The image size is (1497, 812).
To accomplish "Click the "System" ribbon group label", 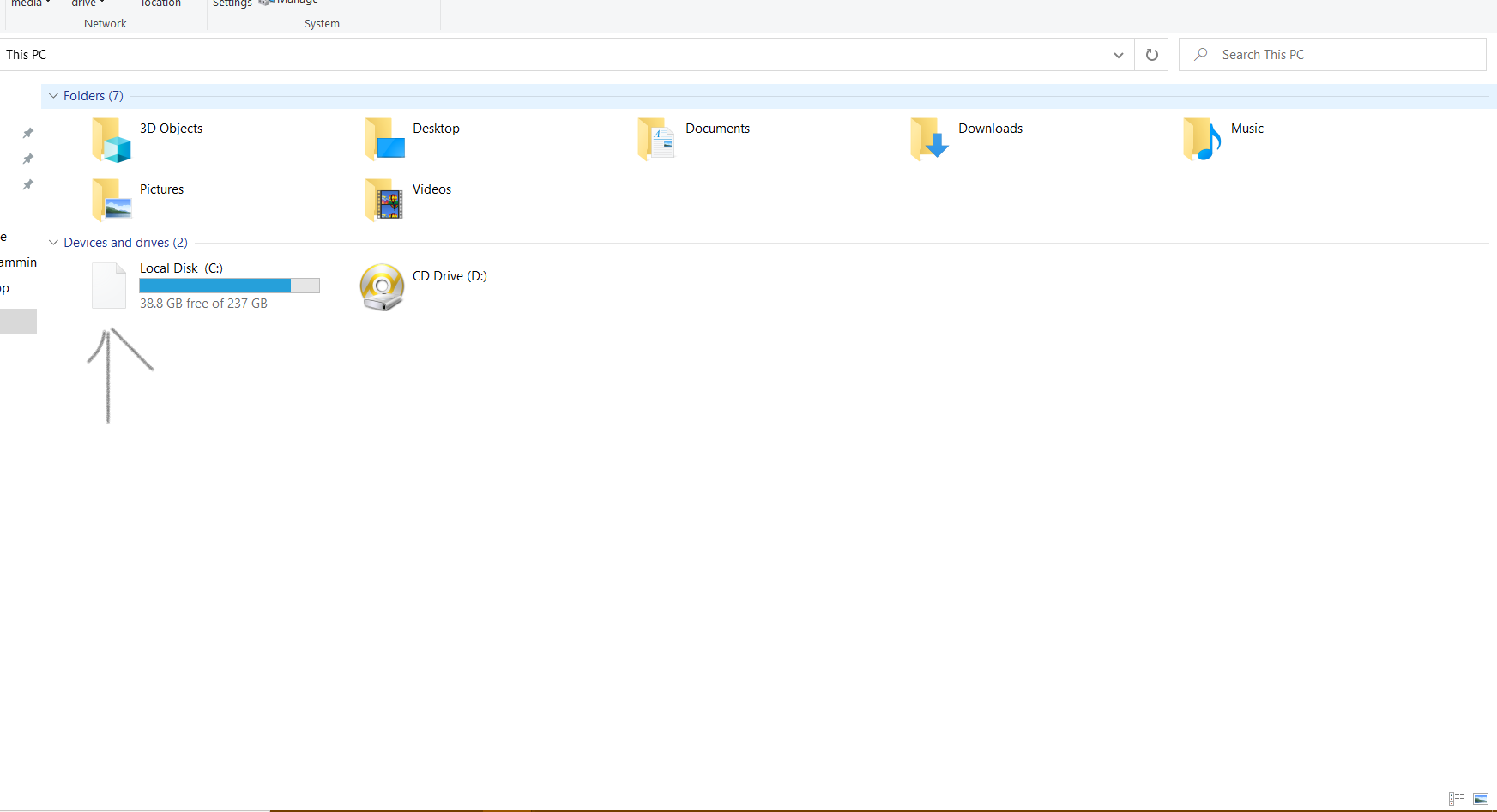I will pyautogui.click(x=322, y=24).
